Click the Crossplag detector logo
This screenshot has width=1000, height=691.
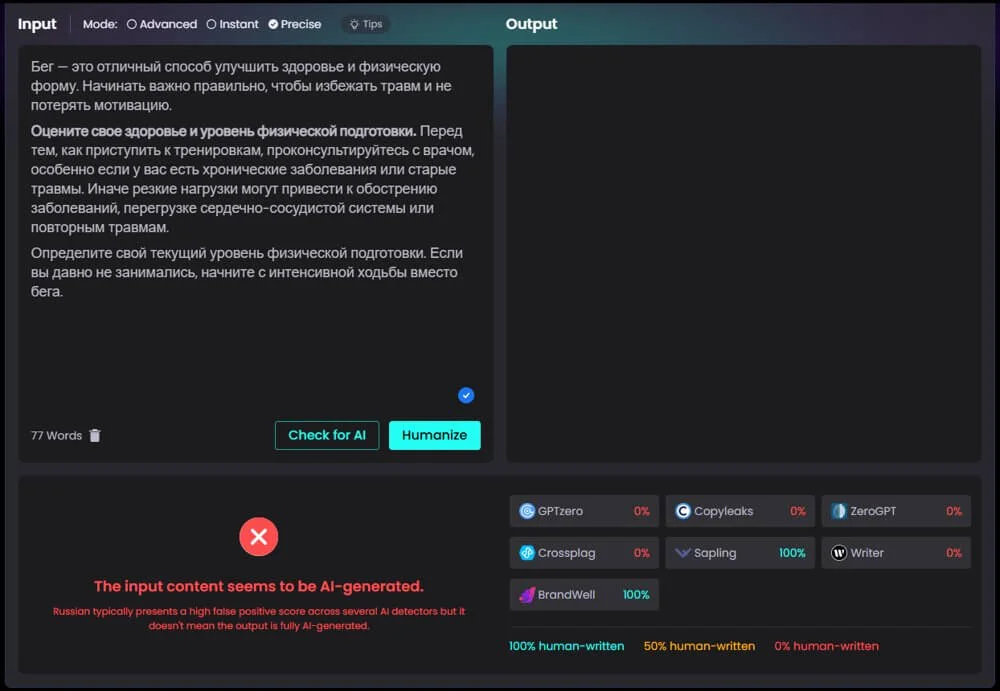point(527,553)
